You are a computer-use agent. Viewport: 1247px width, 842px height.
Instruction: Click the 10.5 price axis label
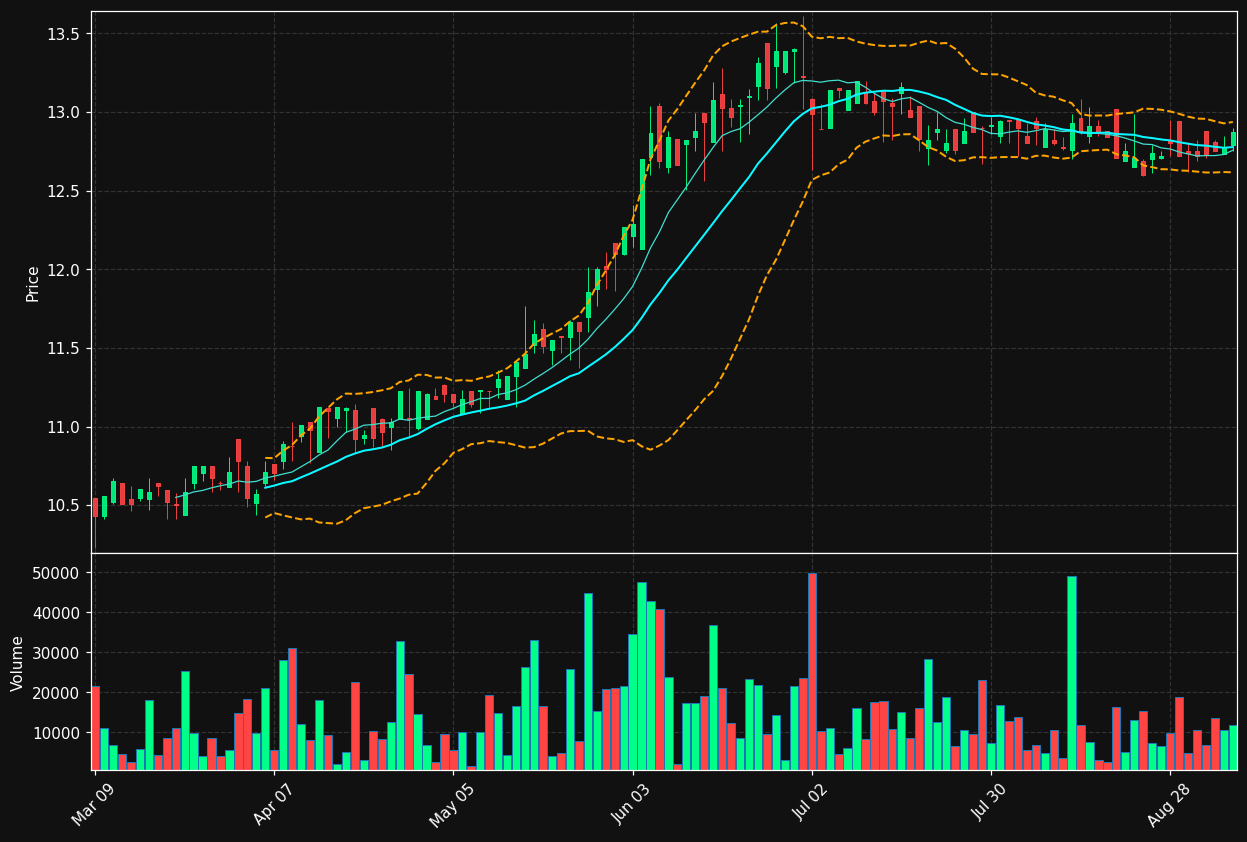pos(65,506)
